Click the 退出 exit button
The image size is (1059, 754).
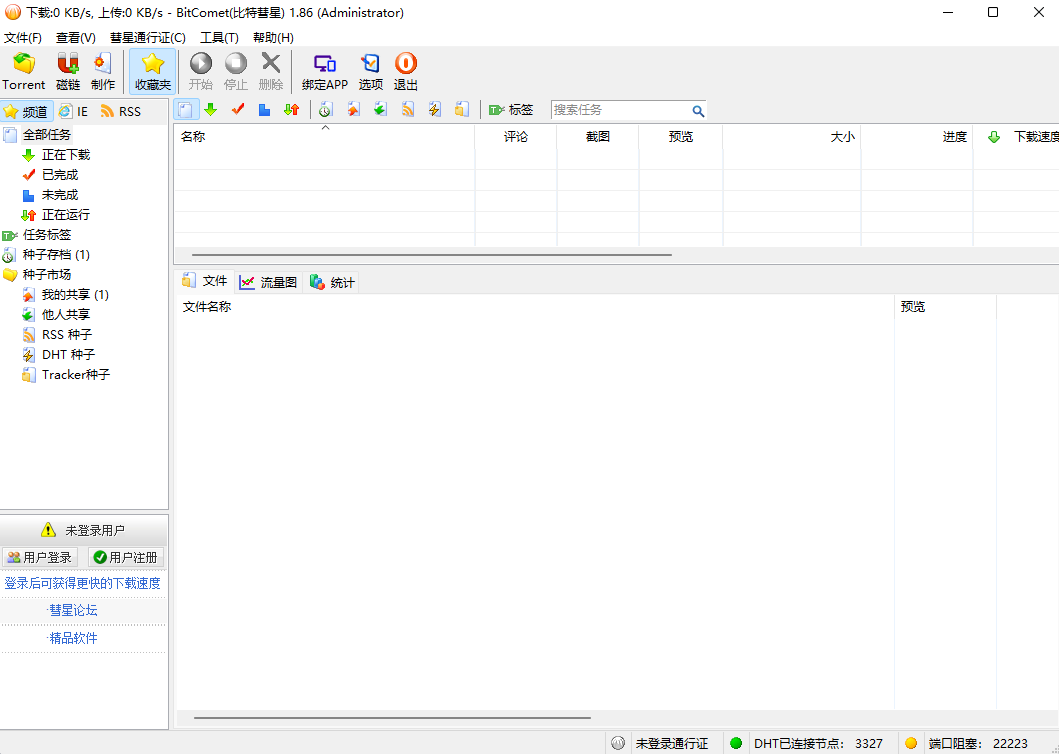tap(405, 71)
